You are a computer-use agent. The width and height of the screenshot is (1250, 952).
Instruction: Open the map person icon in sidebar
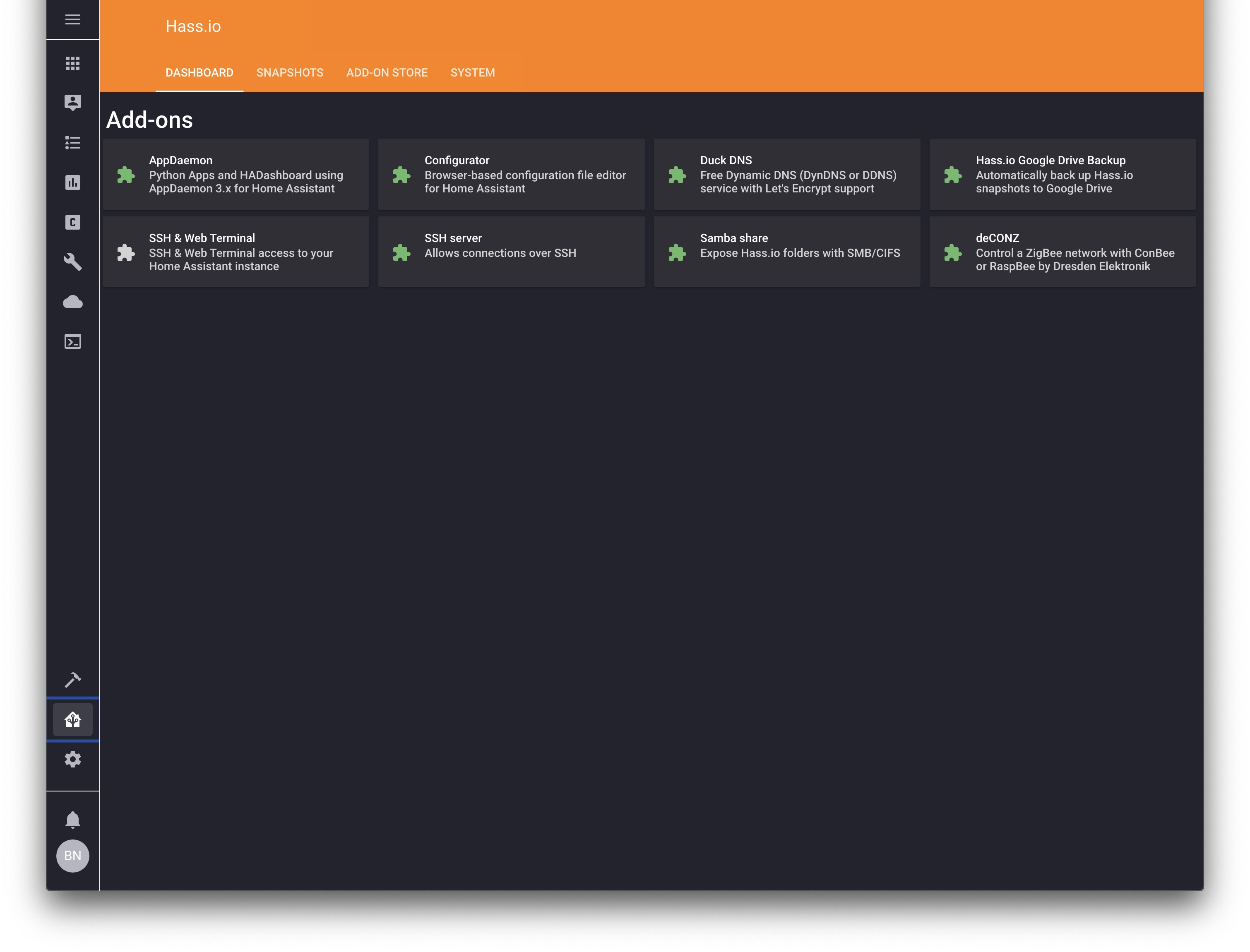pyautogui.click(x=72, y=103)
